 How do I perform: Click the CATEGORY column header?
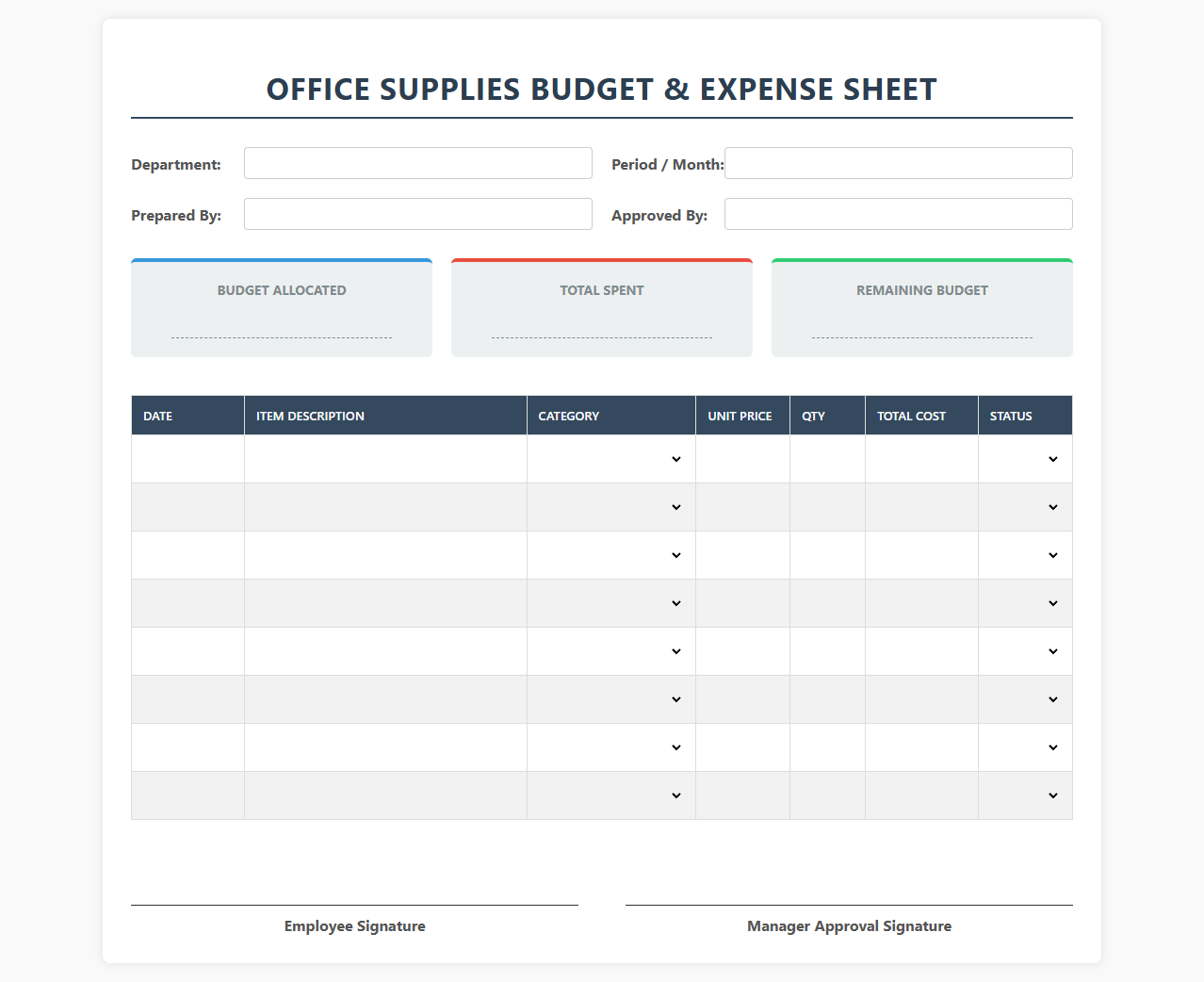[x=611, y=416]
